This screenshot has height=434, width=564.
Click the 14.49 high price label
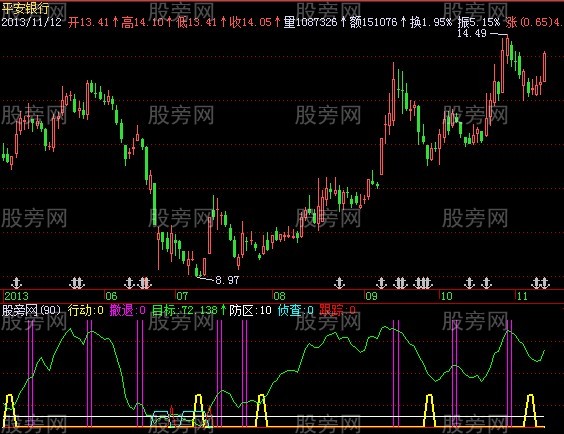point(472,33)
